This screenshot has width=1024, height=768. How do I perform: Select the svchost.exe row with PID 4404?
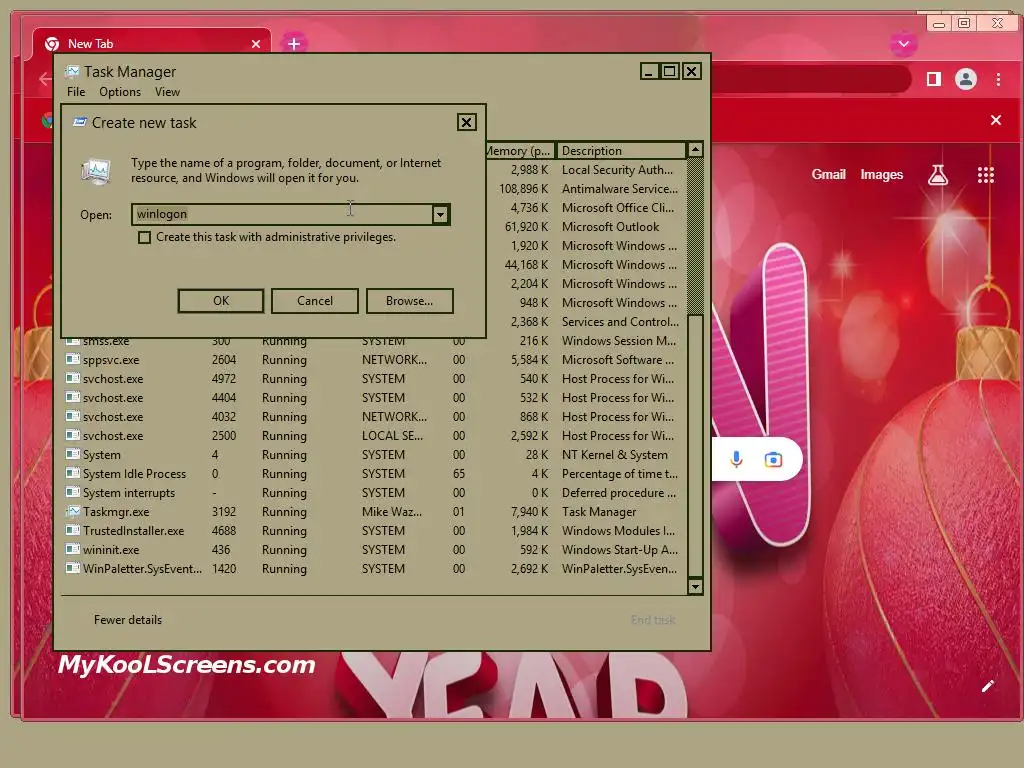pyautogui.click(x=376, y=398)
